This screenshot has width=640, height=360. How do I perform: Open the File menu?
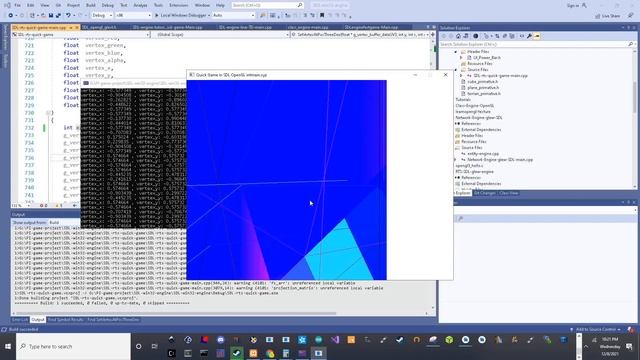tap(18, 5)
